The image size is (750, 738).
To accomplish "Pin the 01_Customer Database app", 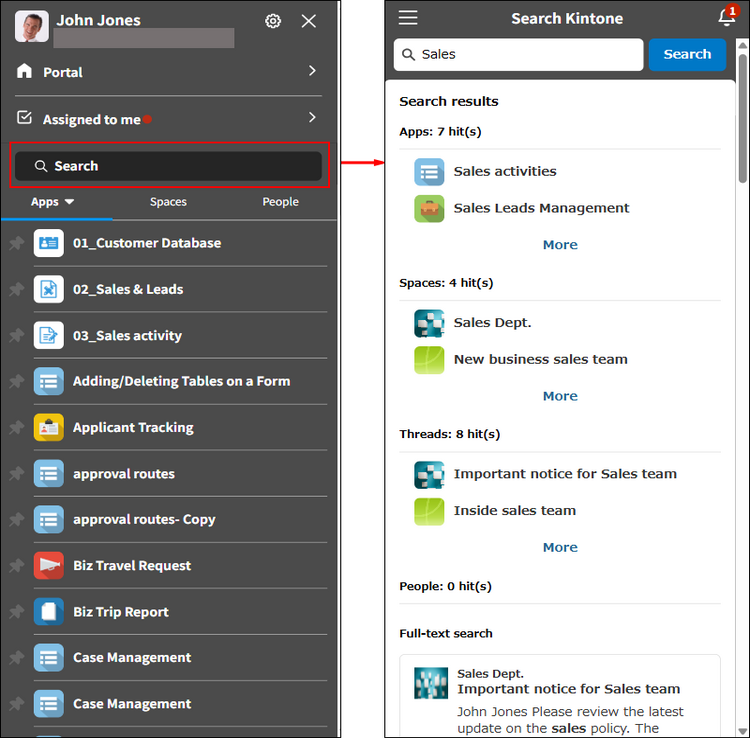I will (x=17, y=243).
